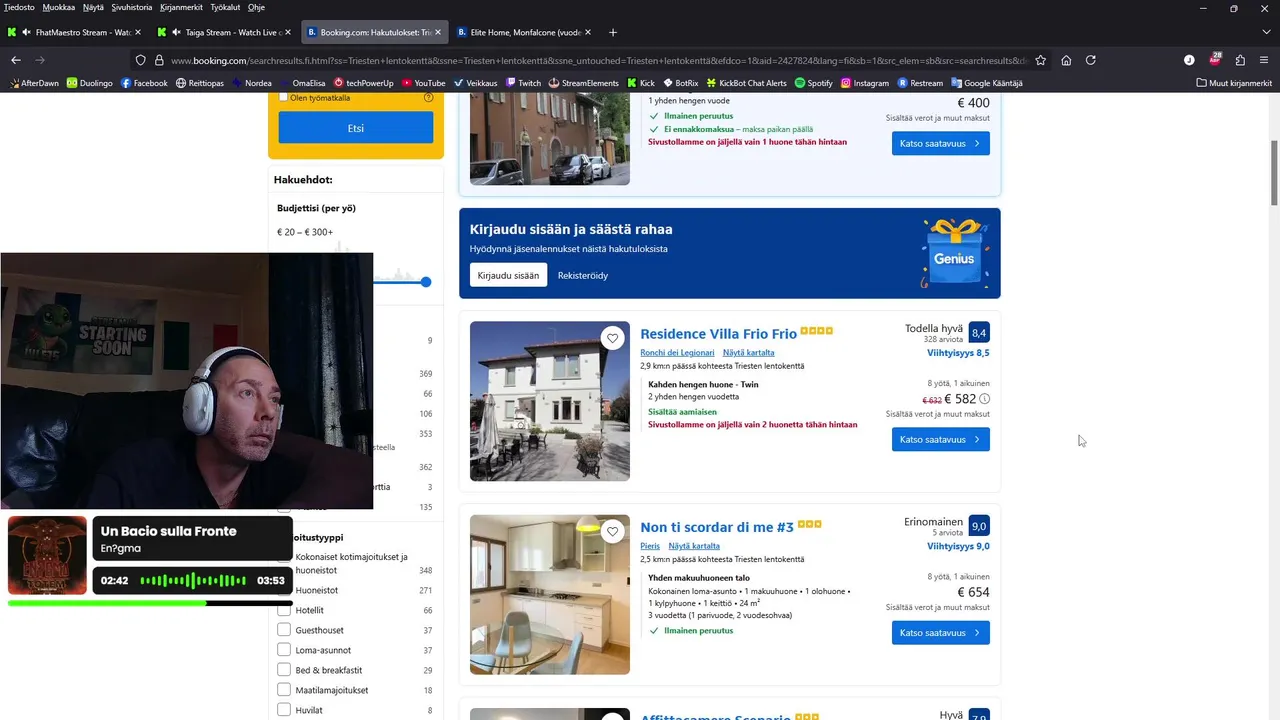1280x720 pixels.
Task: Open the OmaElisa bookmark
Action: 303,83
